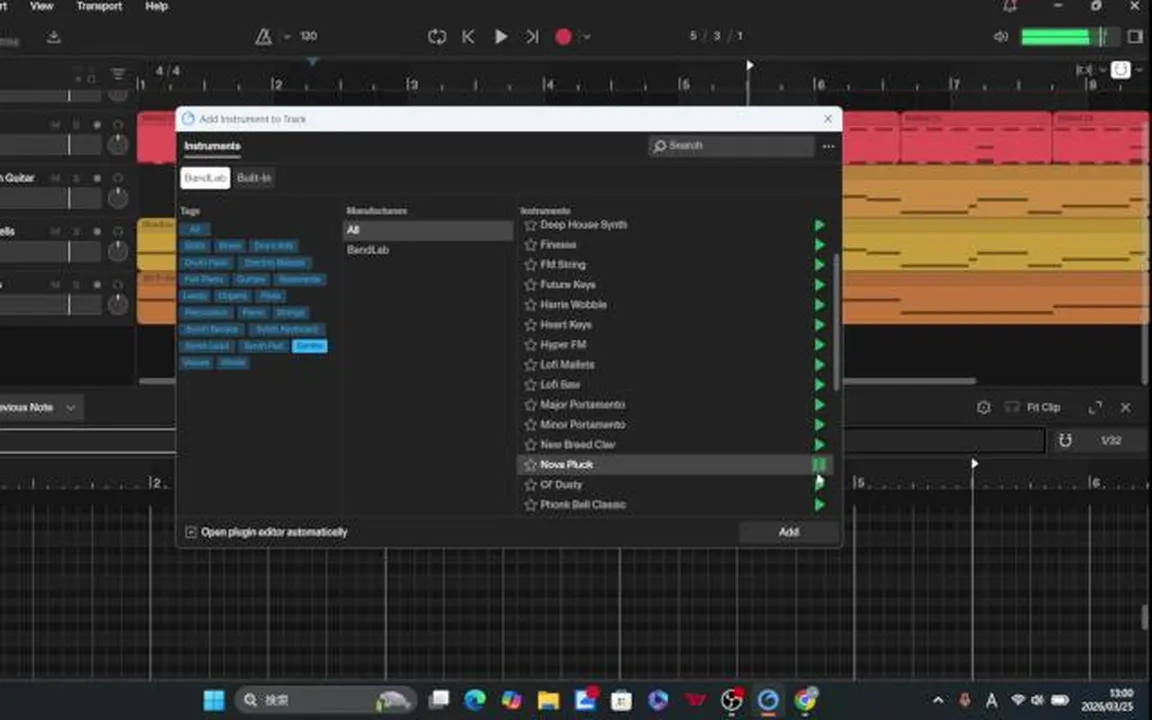Star the Lofi Bae instrument
The width and height of the screenshot is (1152, 720).
[x=530, y=385]
